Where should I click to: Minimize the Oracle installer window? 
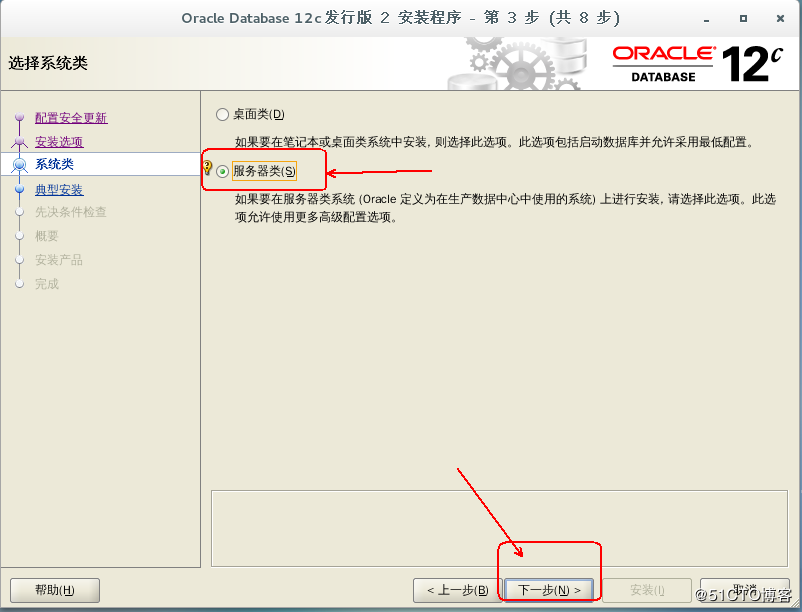pos(706,19)
